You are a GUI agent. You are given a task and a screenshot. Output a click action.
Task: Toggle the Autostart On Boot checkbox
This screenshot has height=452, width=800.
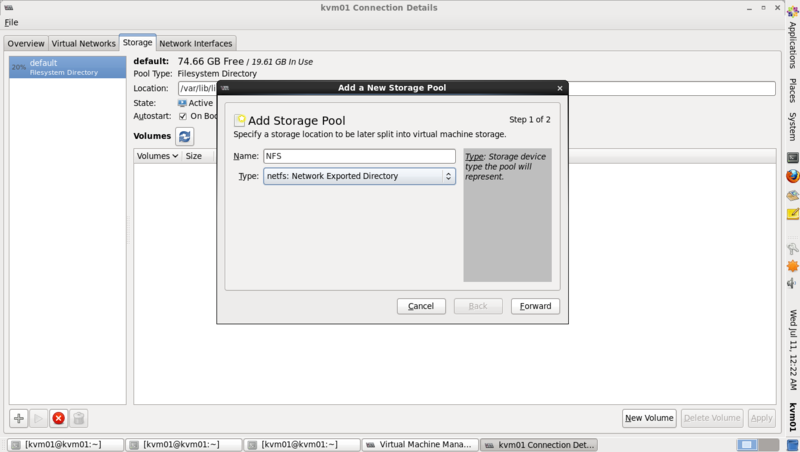coord(183,116)
